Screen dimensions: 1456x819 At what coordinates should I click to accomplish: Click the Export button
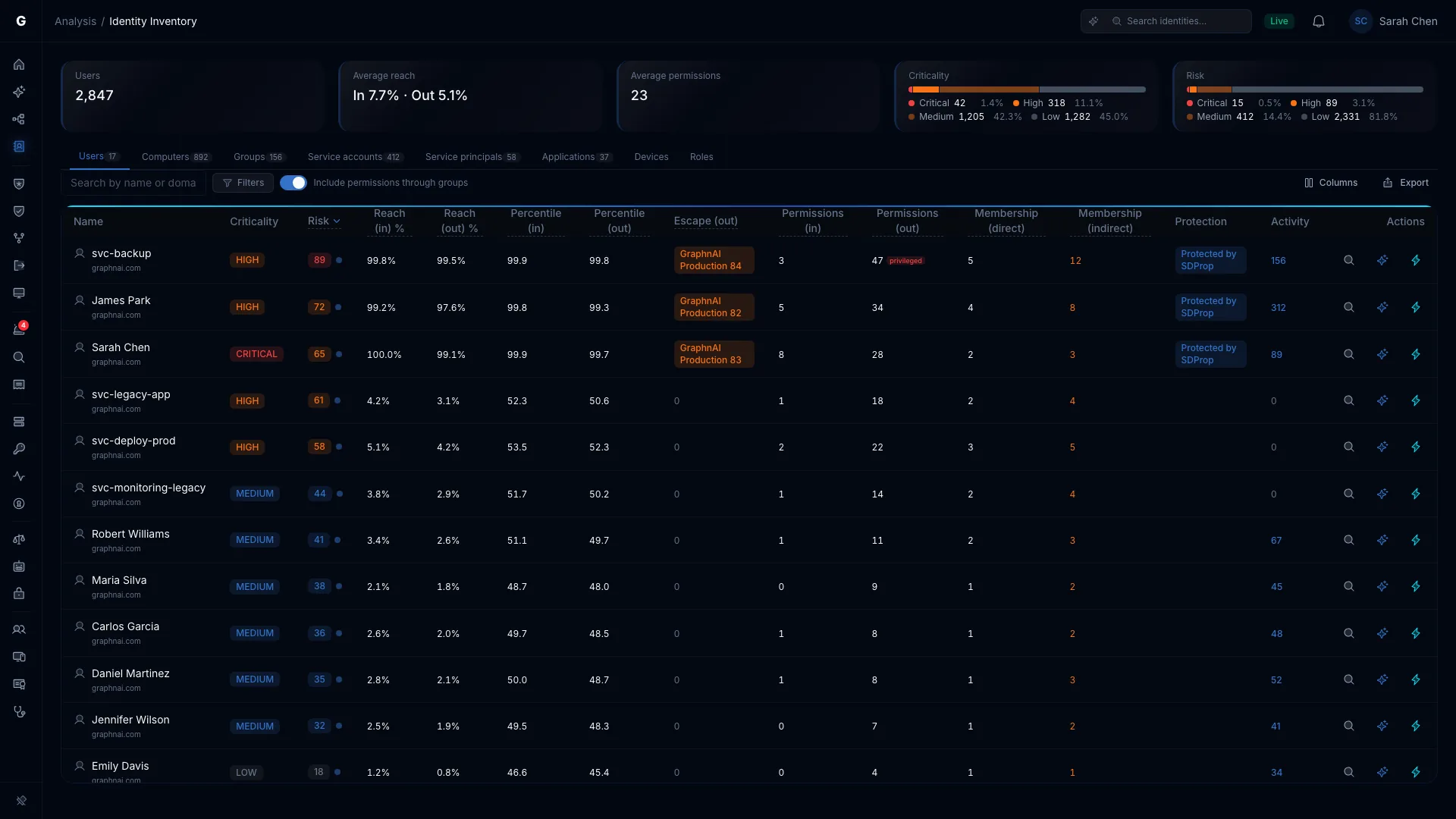tap(1406, 183)
